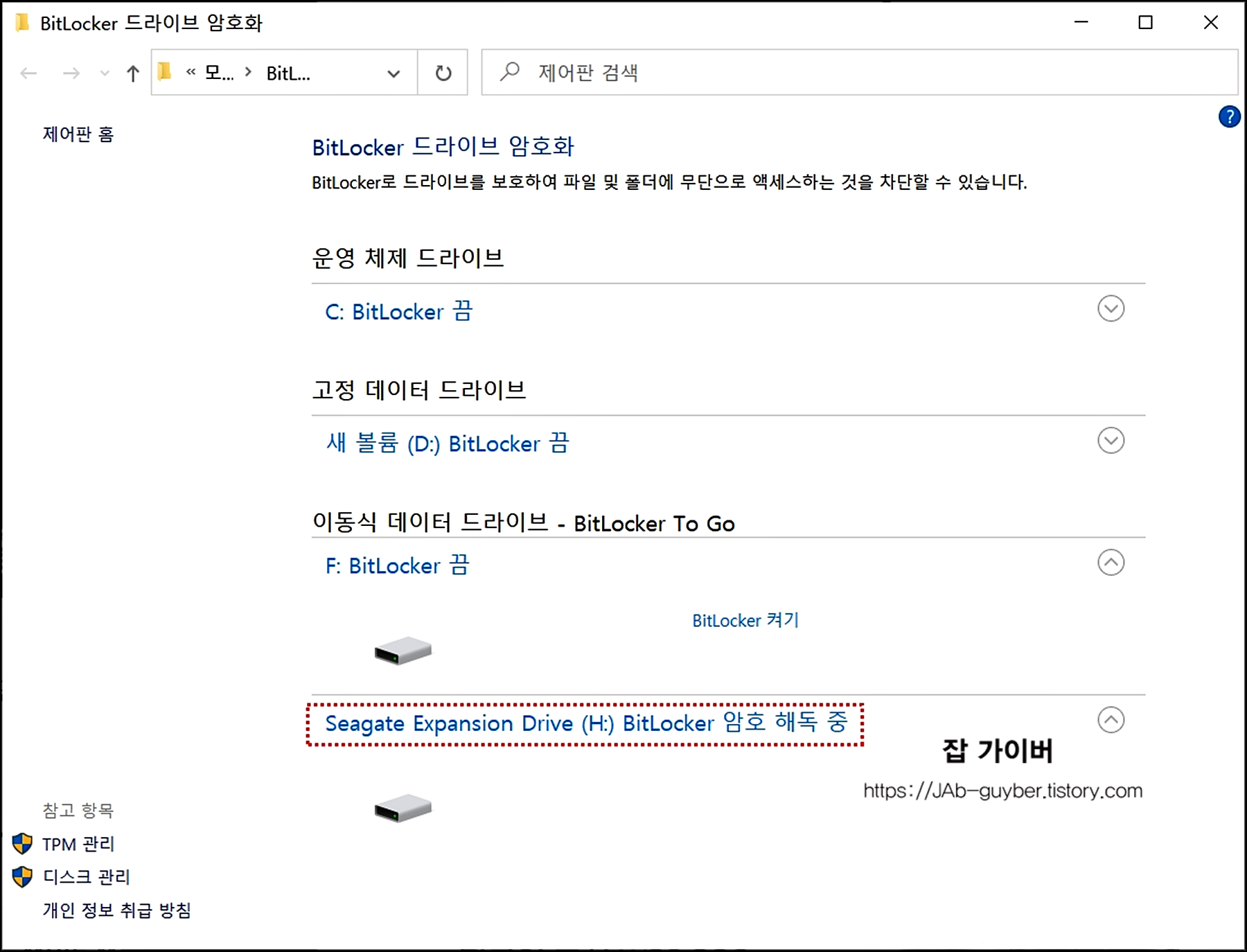Open 디스크 관리 link
Screen dimensions: 1247x952
[x=87, y=876]
